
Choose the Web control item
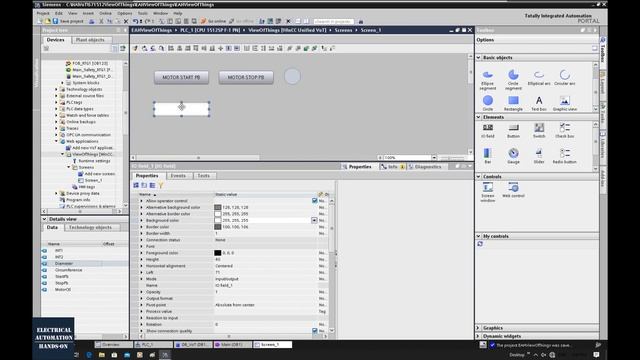point(513,190)
